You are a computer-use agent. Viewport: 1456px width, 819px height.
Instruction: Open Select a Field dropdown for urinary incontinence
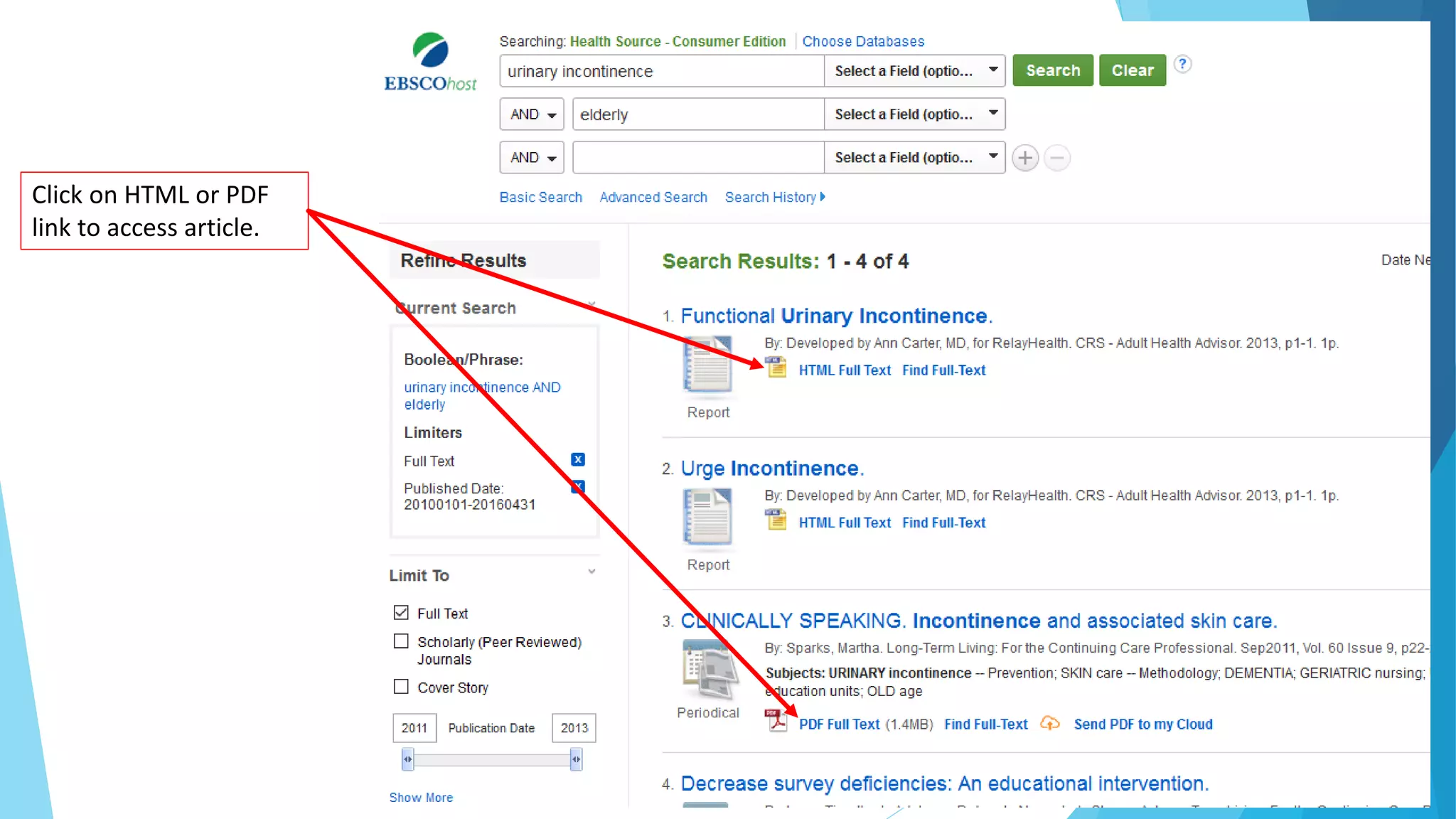[914, 71]
